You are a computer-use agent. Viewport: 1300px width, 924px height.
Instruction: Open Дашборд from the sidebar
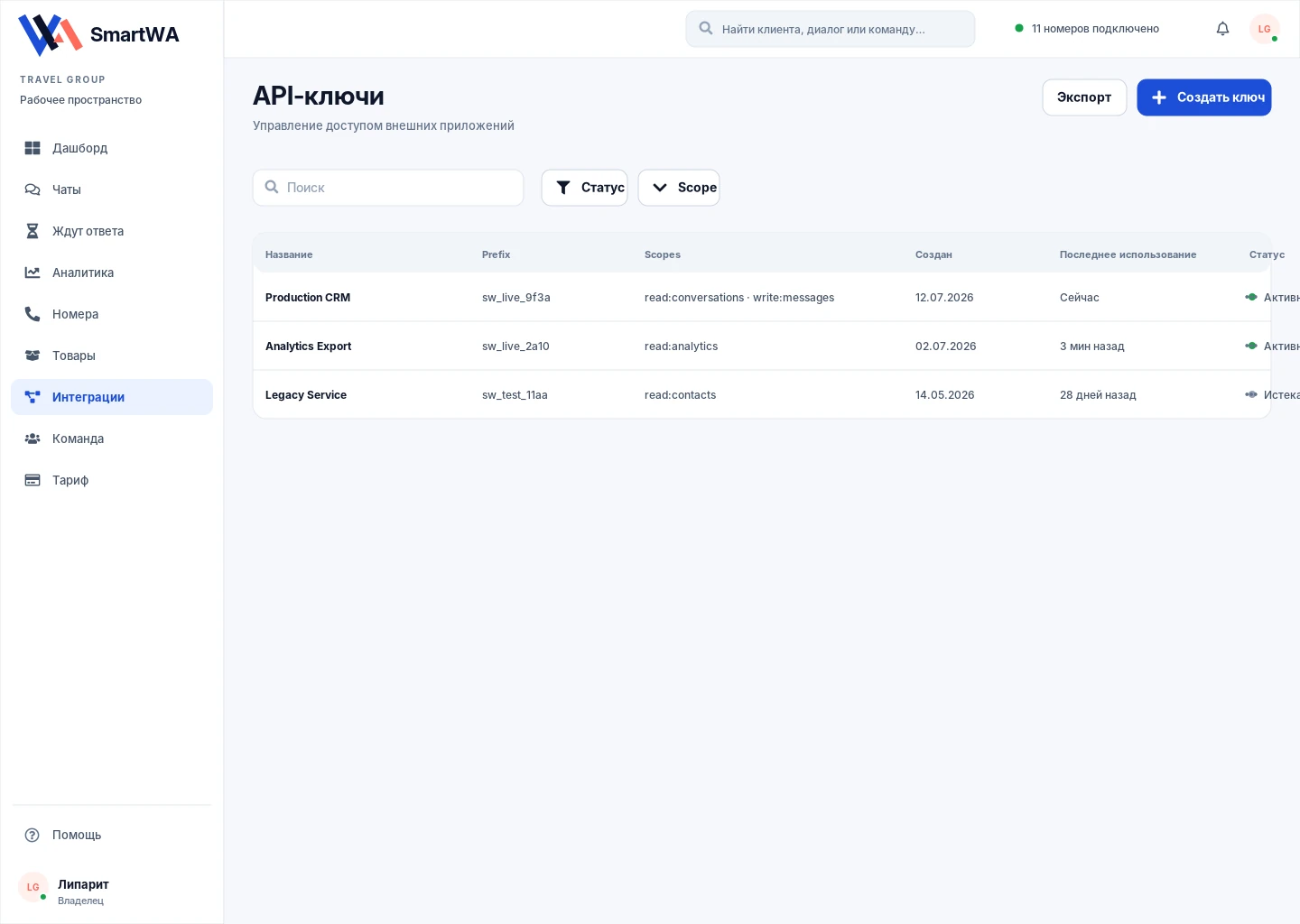pyautogui.click(x=112, y=148)
